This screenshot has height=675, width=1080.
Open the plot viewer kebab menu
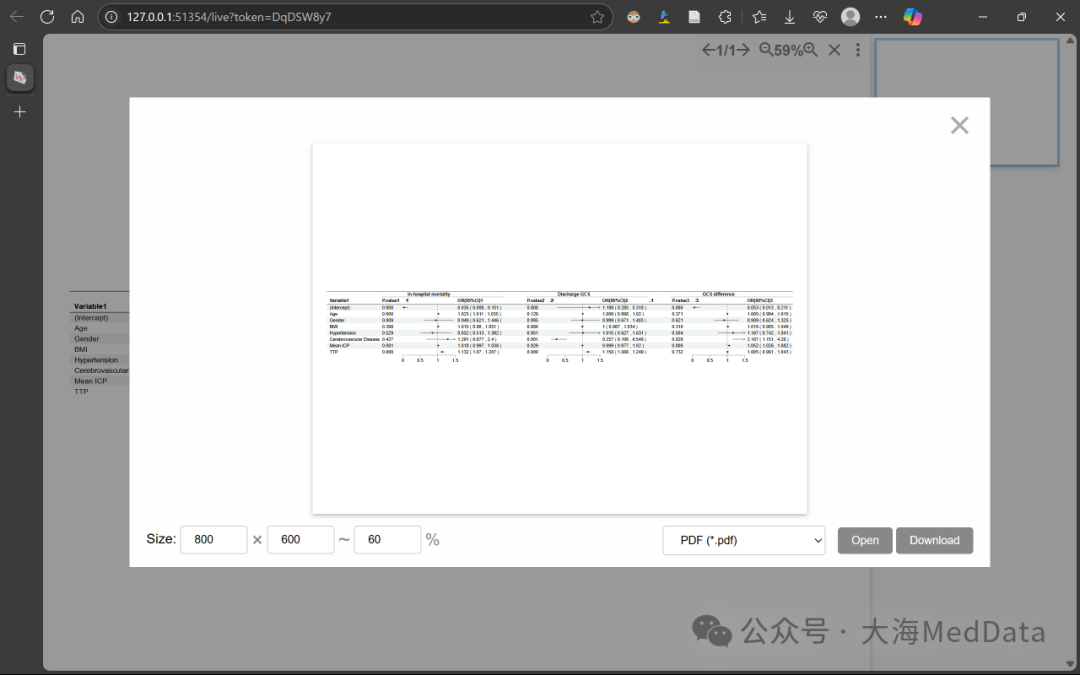(x=858, y=50)
